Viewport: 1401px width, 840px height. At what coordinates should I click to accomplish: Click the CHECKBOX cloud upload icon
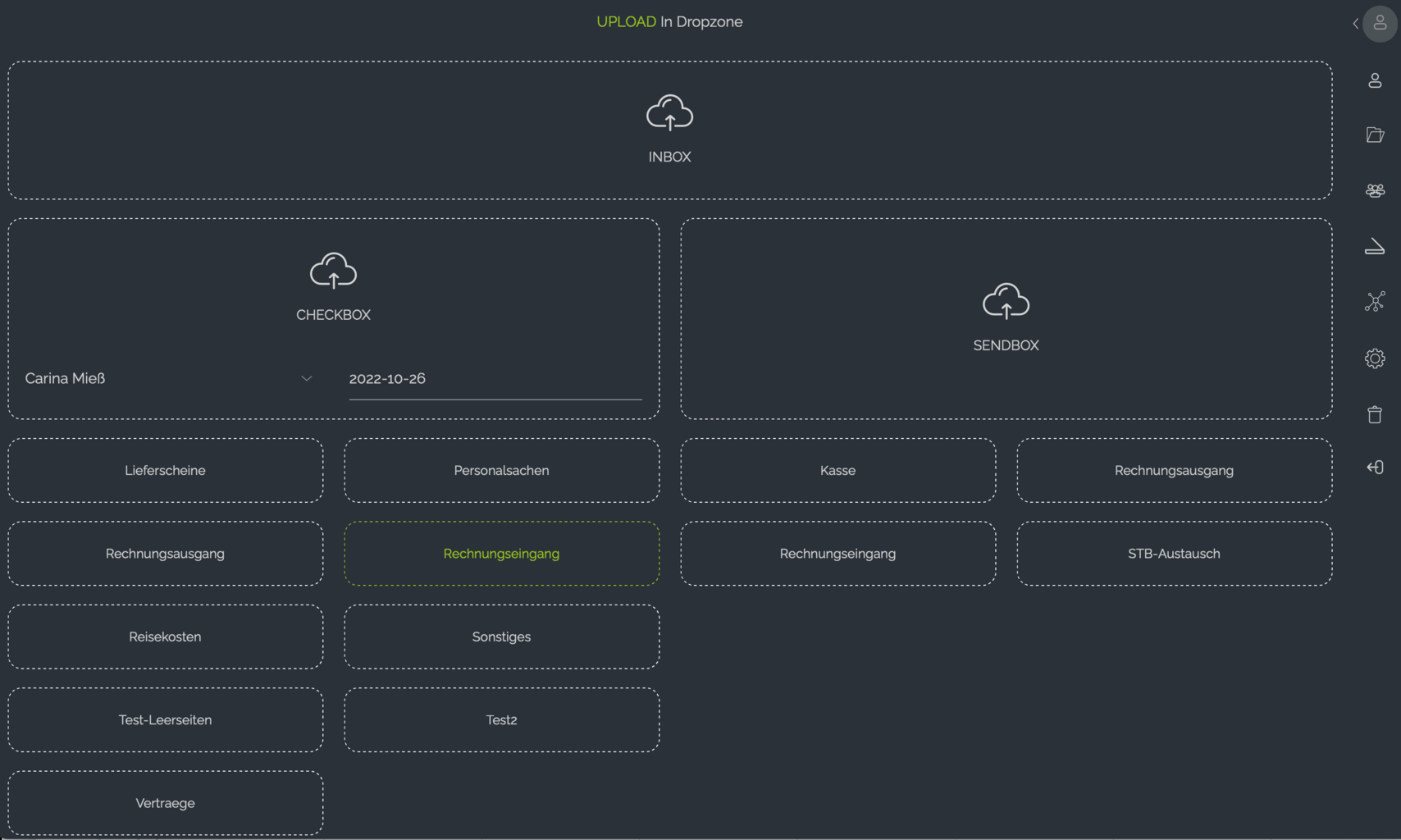coord(333,271)
